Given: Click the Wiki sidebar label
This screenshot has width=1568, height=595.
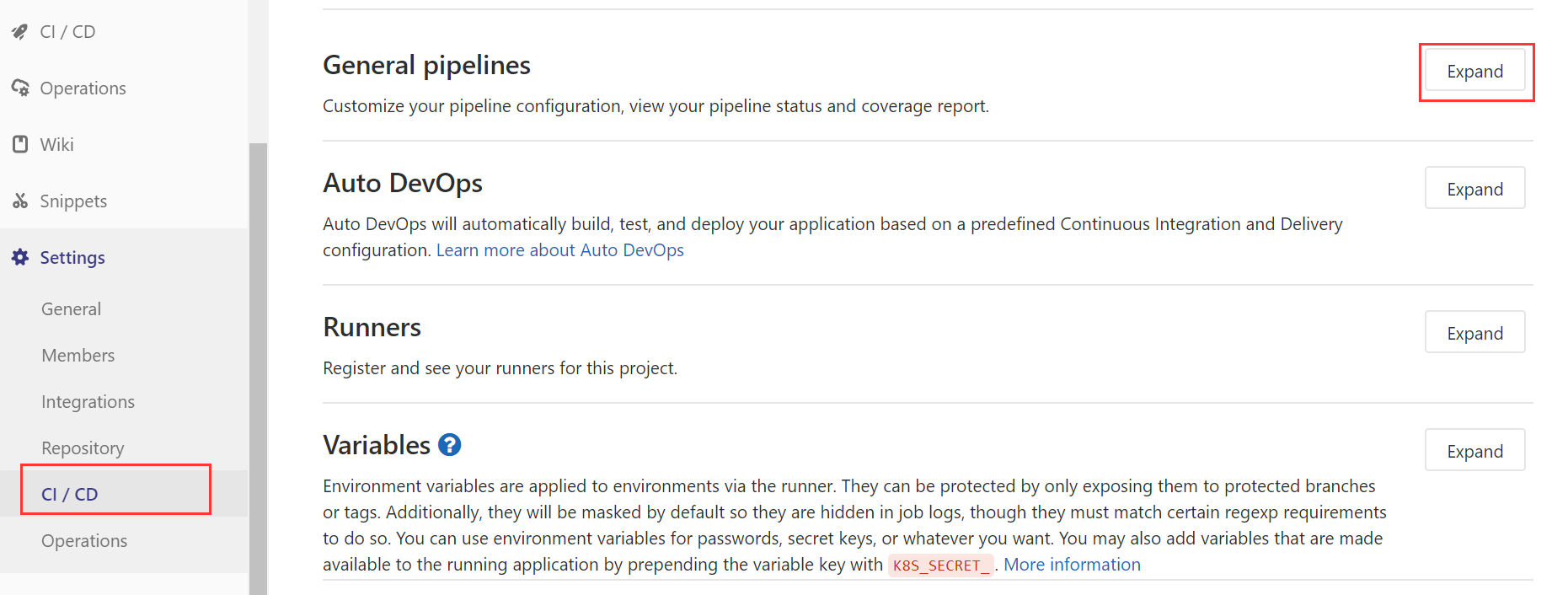Looking at the screenshot, I should (57, 145).
